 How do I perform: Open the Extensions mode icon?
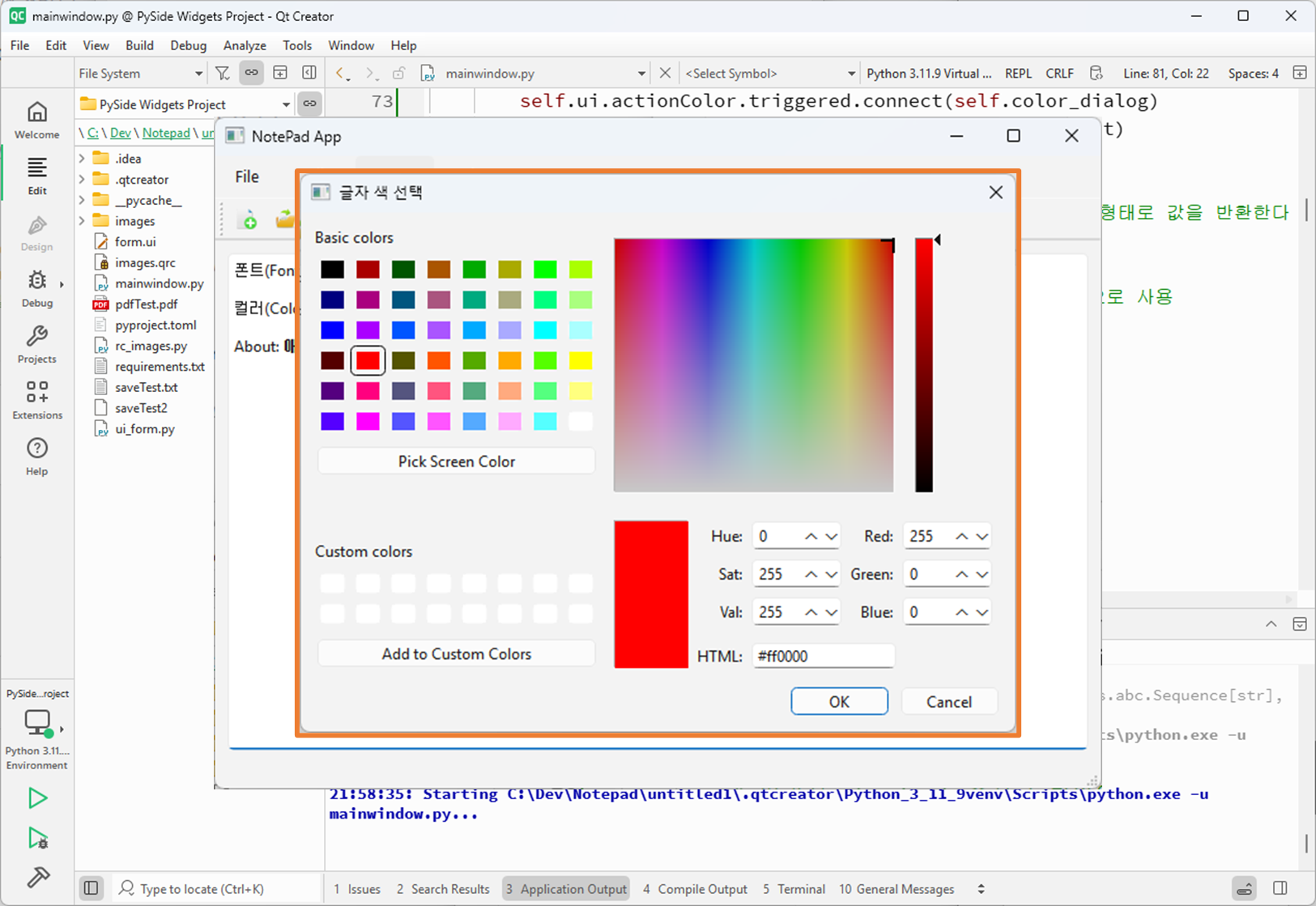37,400
